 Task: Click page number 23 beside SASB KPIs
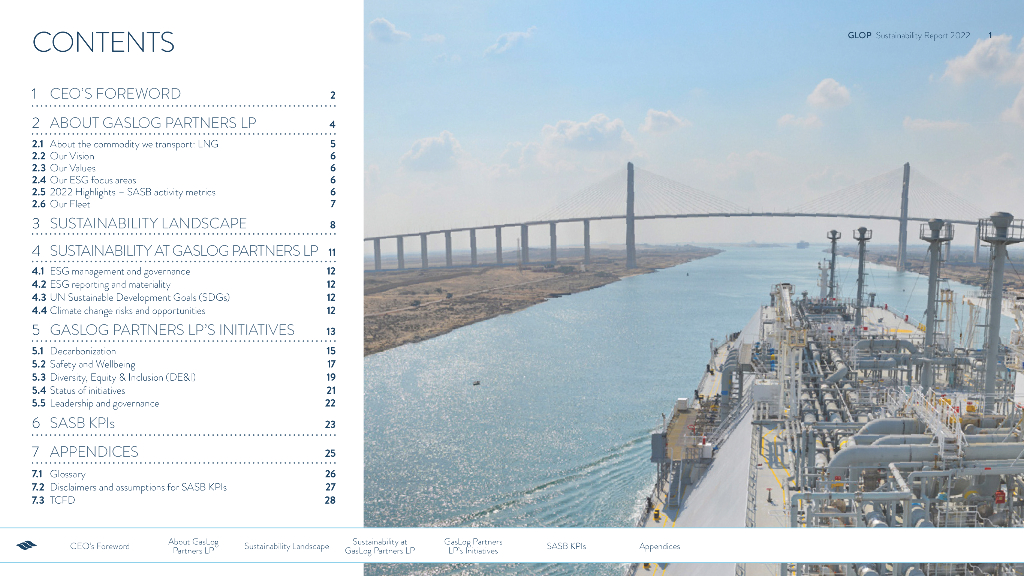point(330,424)
